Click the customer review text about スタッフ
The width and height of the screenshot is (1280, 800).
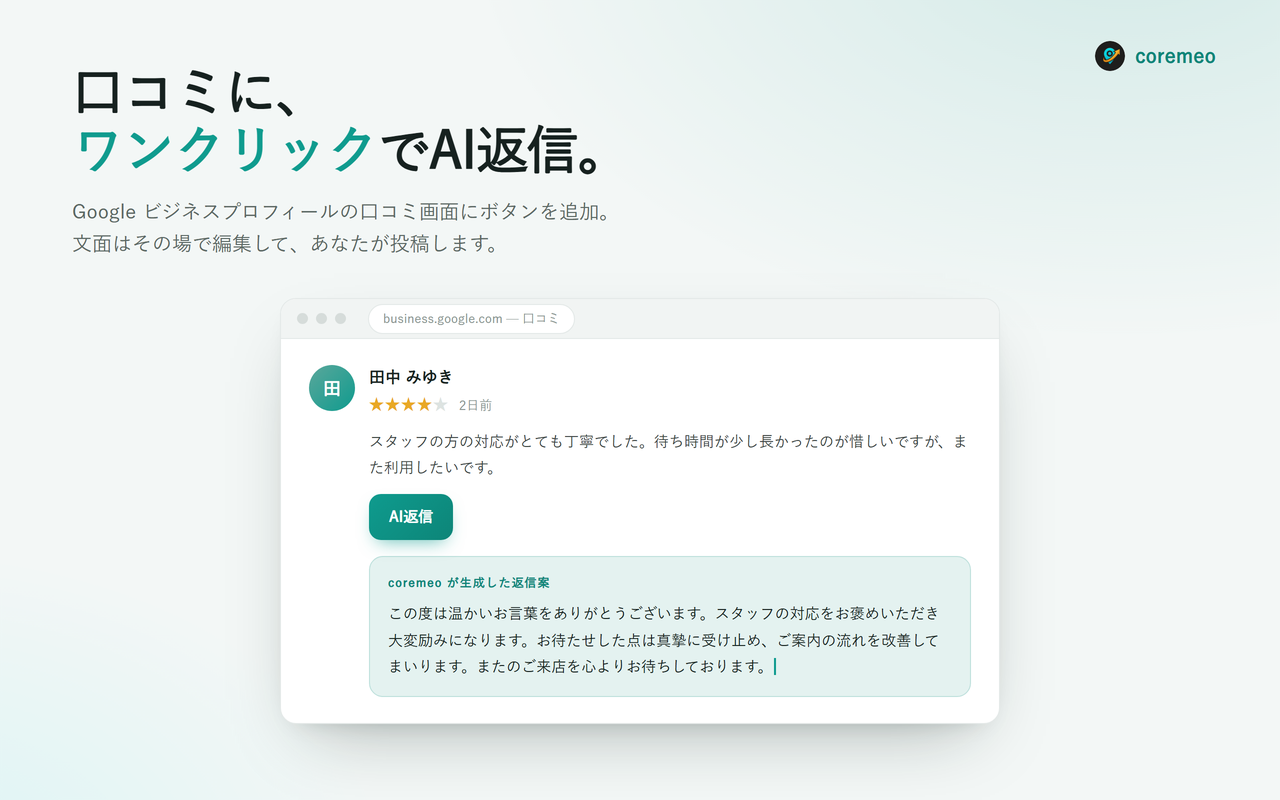pyautogui.click(x=668, y=454)
